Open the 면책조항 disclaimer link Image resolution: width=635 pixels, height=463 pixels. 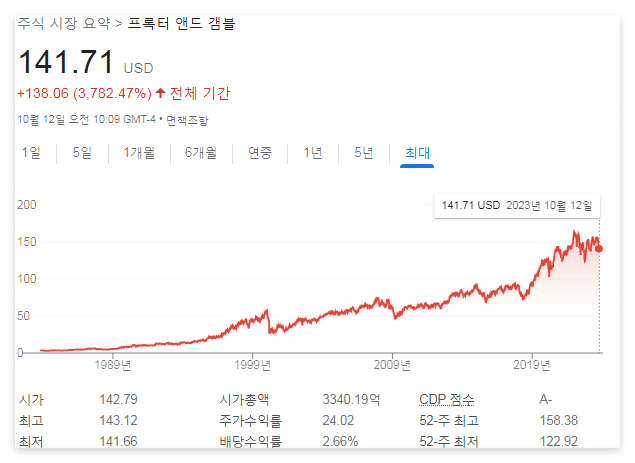click(x=187, y=120)
